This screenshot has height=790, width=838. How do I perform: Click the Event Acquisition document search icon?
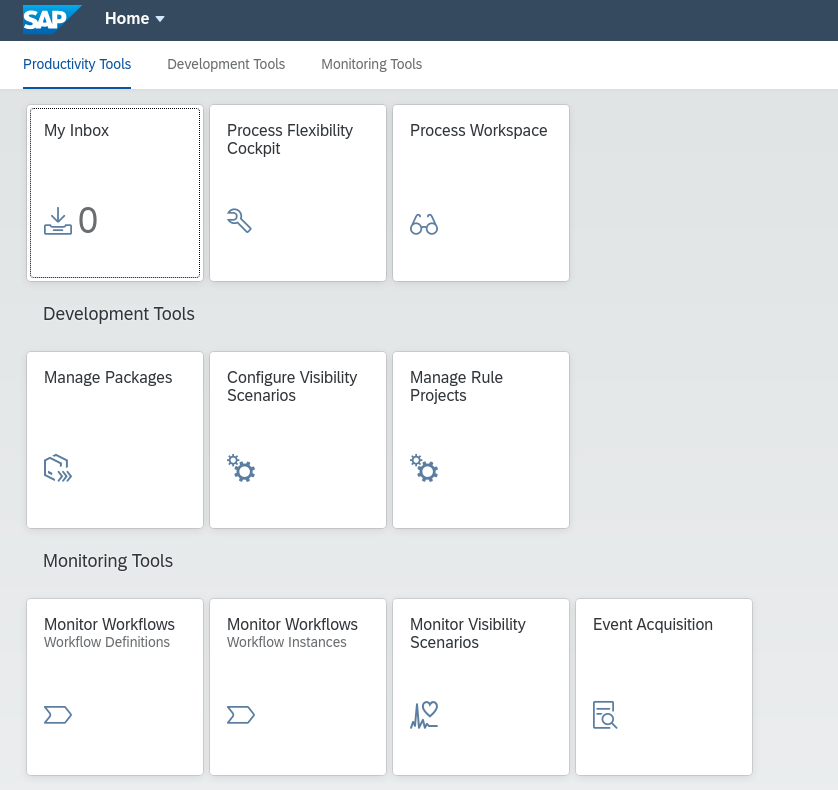click(x=605, y=714)
